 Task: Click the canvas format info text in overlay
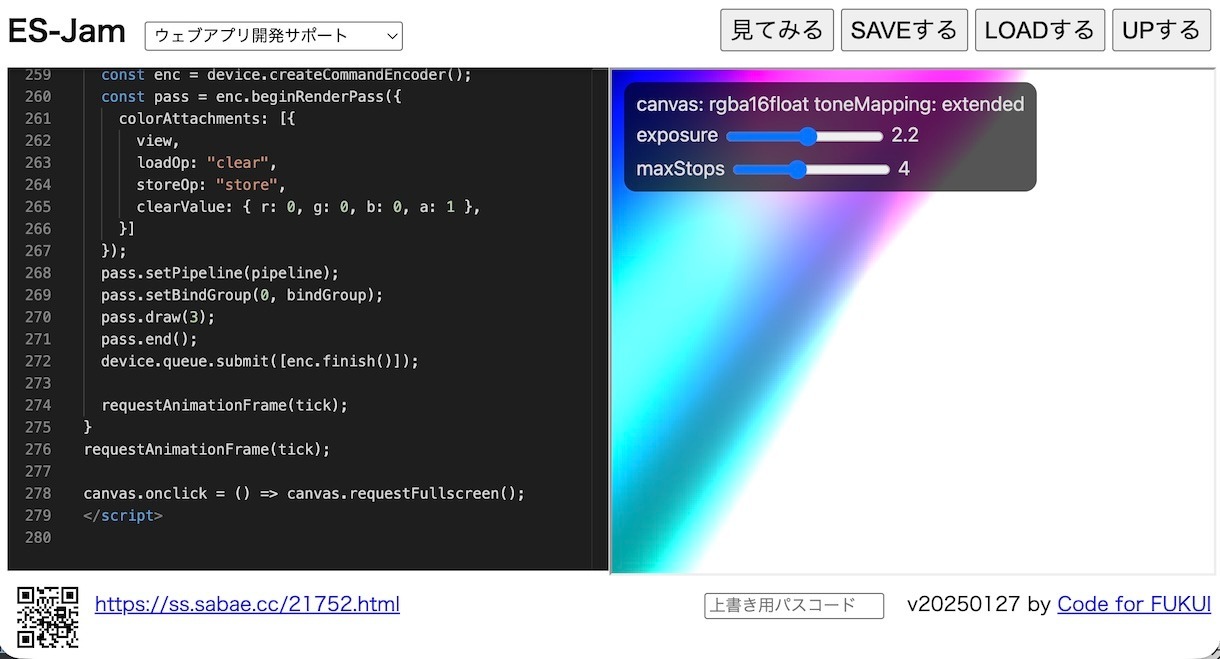(829, 104)
